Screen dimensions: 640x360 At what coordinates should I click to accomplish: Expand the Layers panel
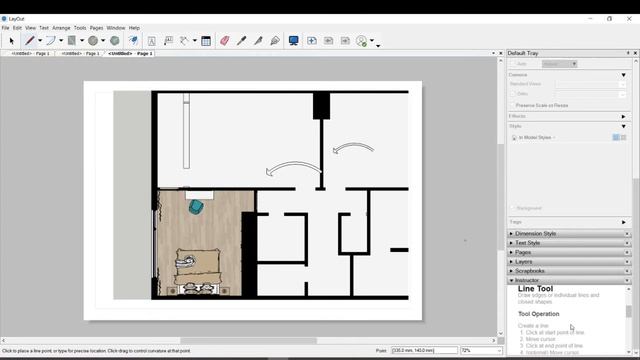(511, 262)
